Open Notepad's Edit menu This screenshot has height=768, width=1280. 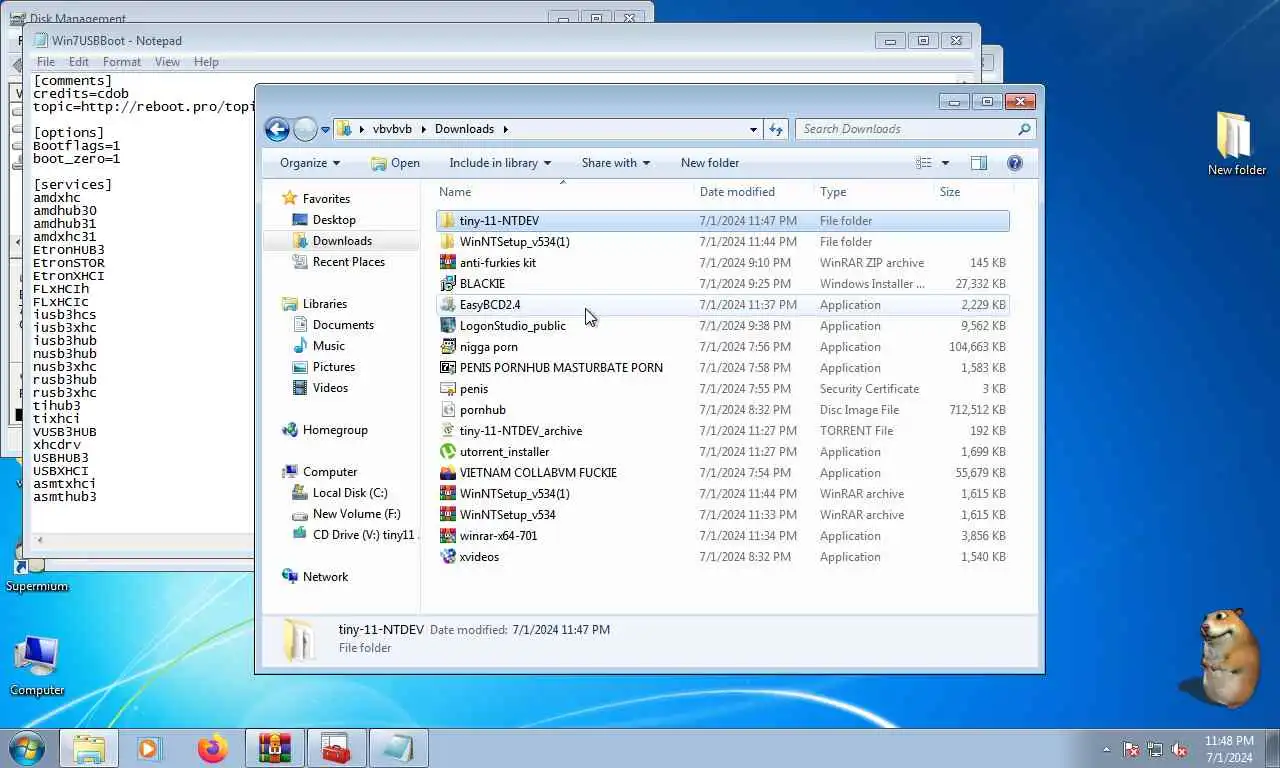79,62
